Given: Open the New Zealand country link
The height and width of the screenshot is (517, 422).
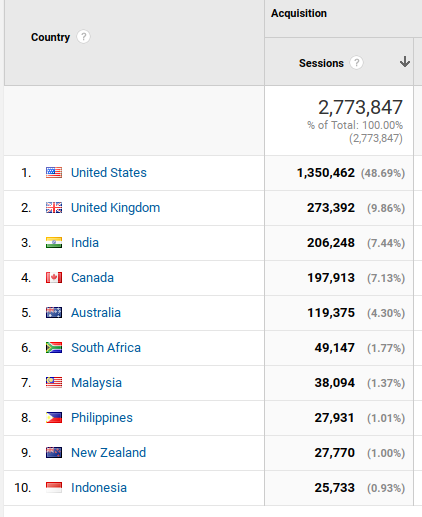Looking at the screenshot, I should [x=109, y=453].
